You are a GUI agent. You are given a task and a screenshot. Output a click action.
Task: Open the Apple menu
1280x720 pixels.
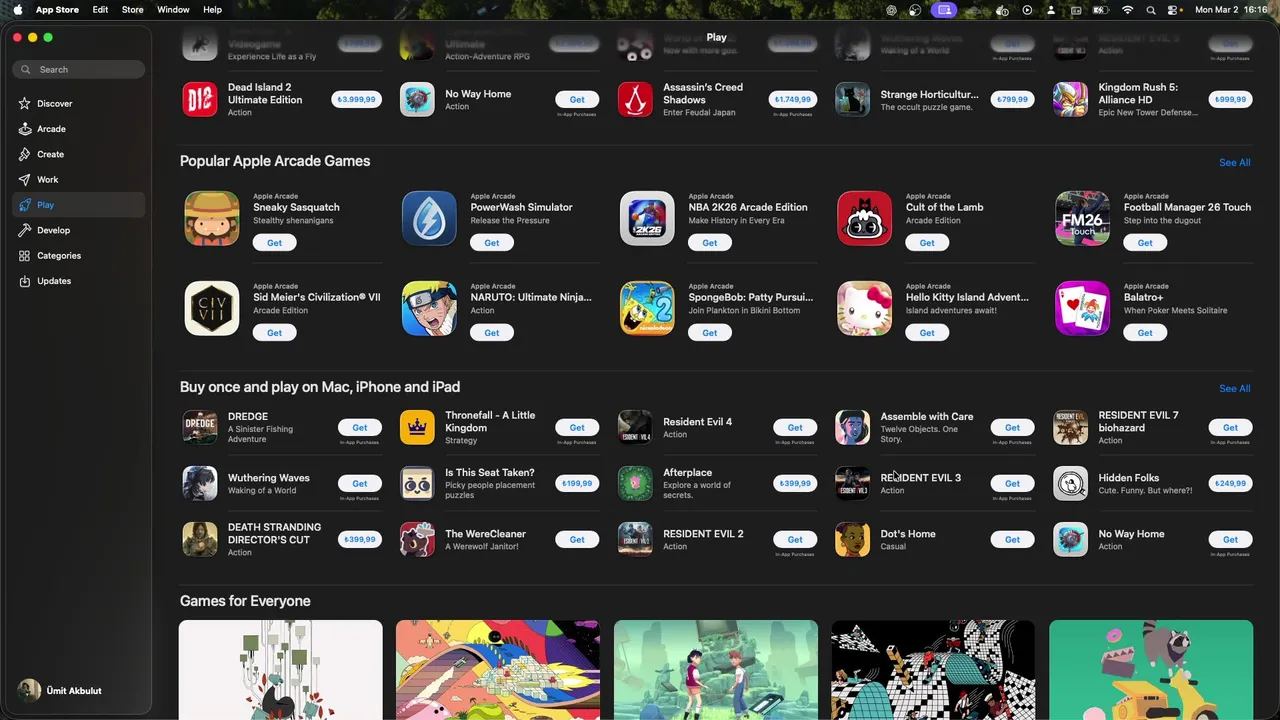pyautogui.click(x=17, y=9)
